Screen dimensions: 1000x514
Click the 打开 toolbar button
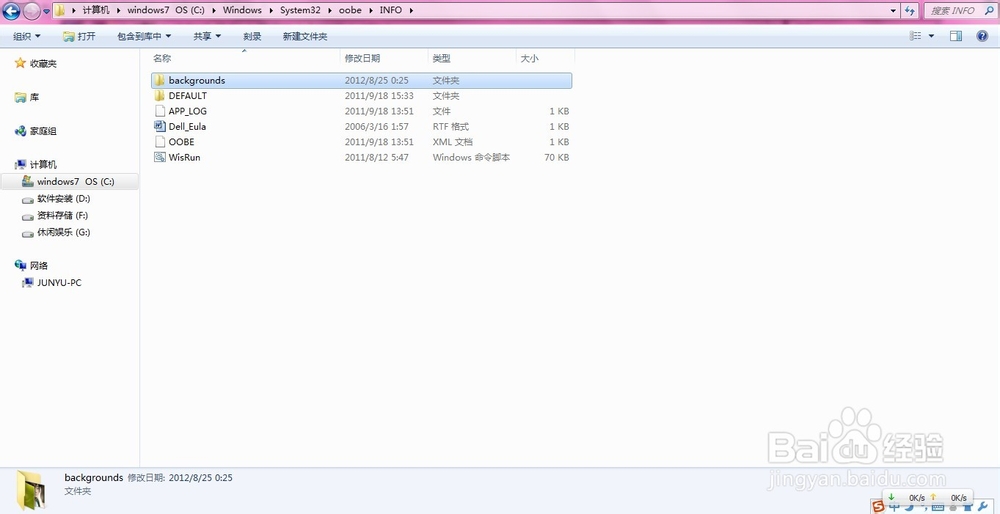79,36
